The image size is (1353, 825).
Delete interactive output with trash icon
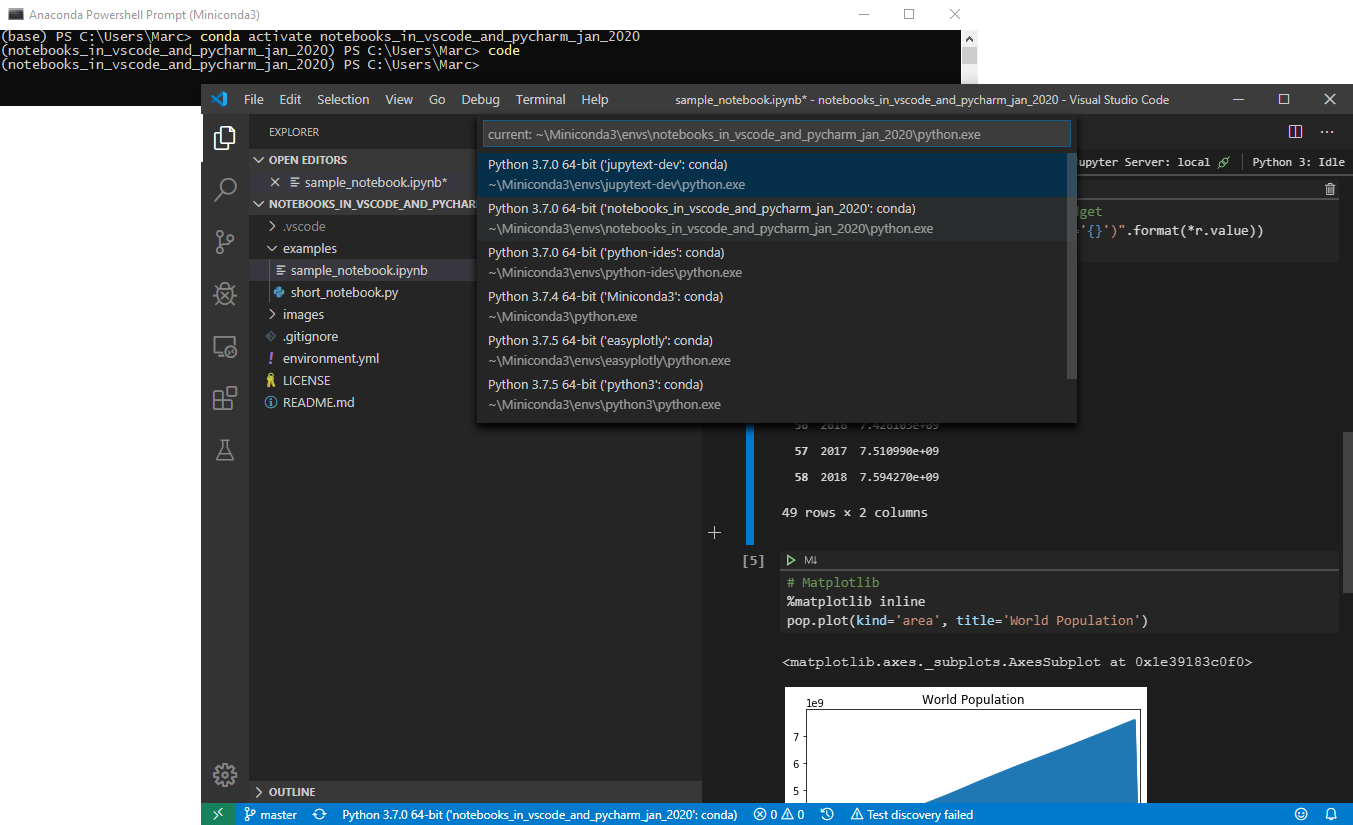(1330, 189)
